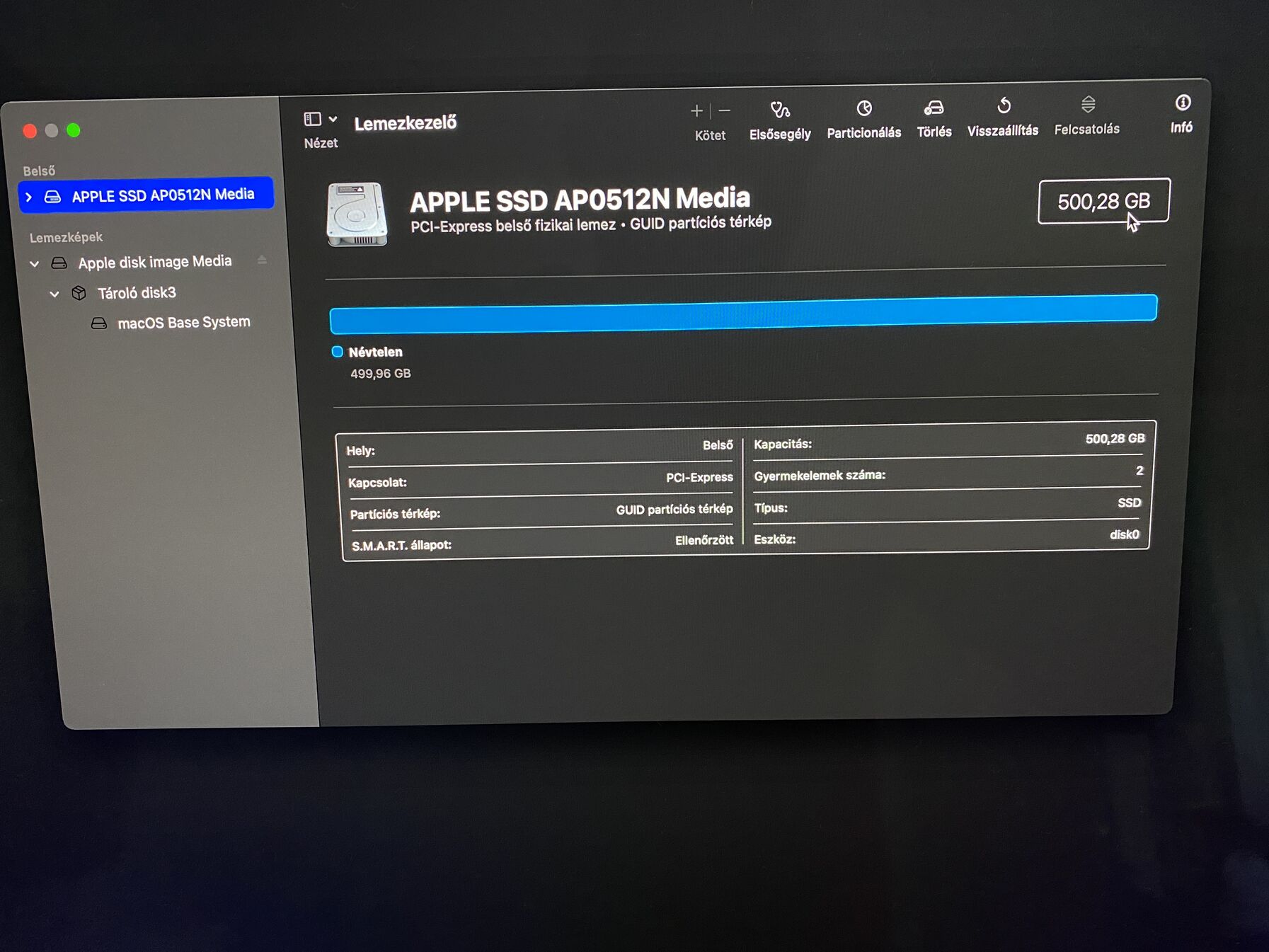Add a volume with the plus icon
Viewport: 1269px width, 952px height.
click(696, 111)
